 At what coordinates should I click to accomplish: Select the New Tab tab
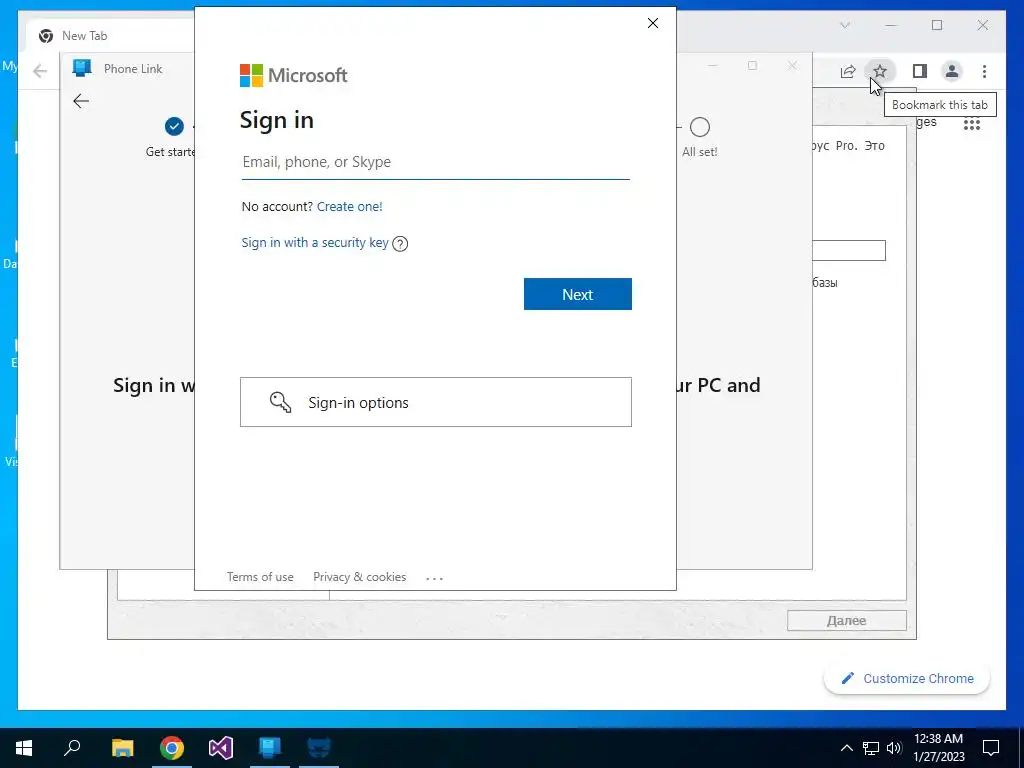point(111,36)
